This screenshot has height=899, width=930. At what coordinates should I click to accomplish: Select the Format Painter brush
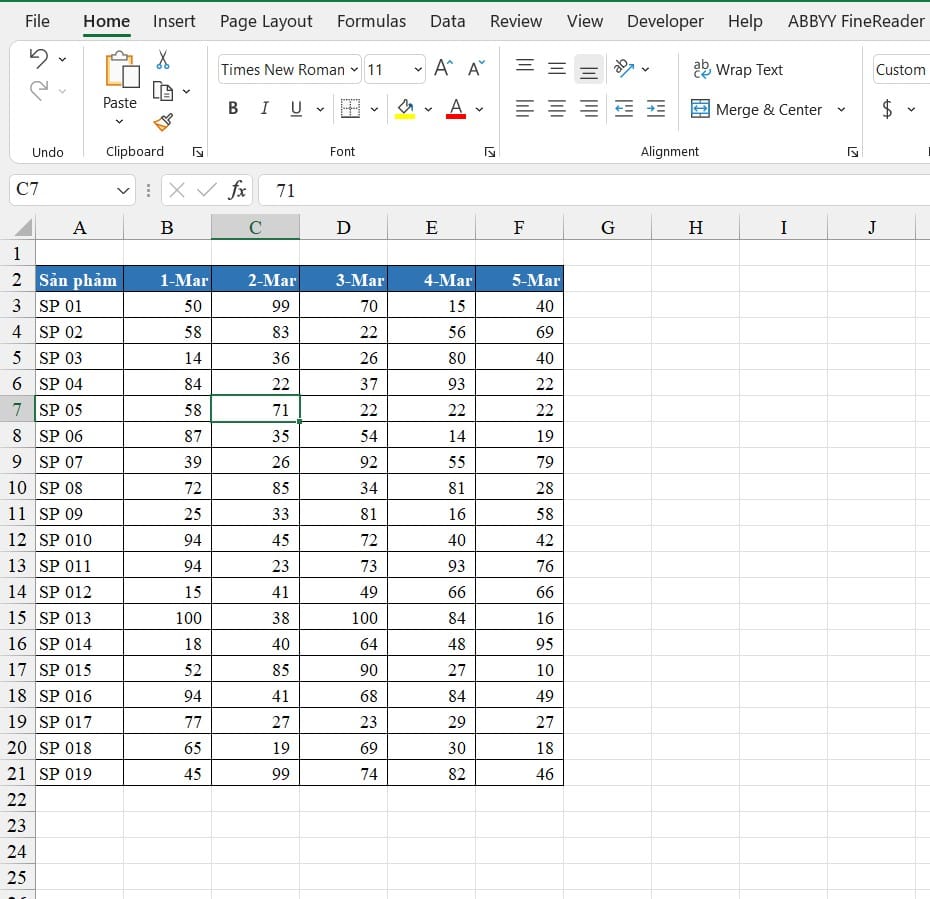pyautogui.click(x=163, y=122)
